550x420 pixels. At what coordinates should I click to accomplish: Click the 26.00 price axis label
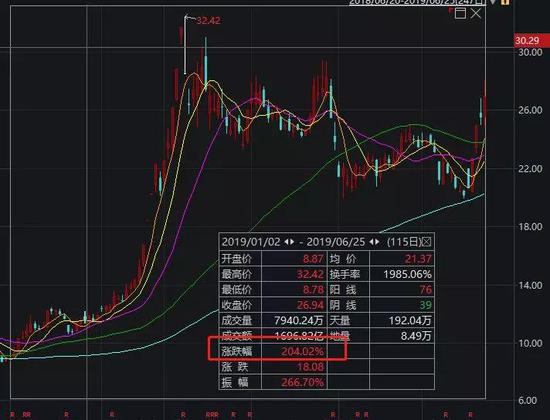pos(530,110)
